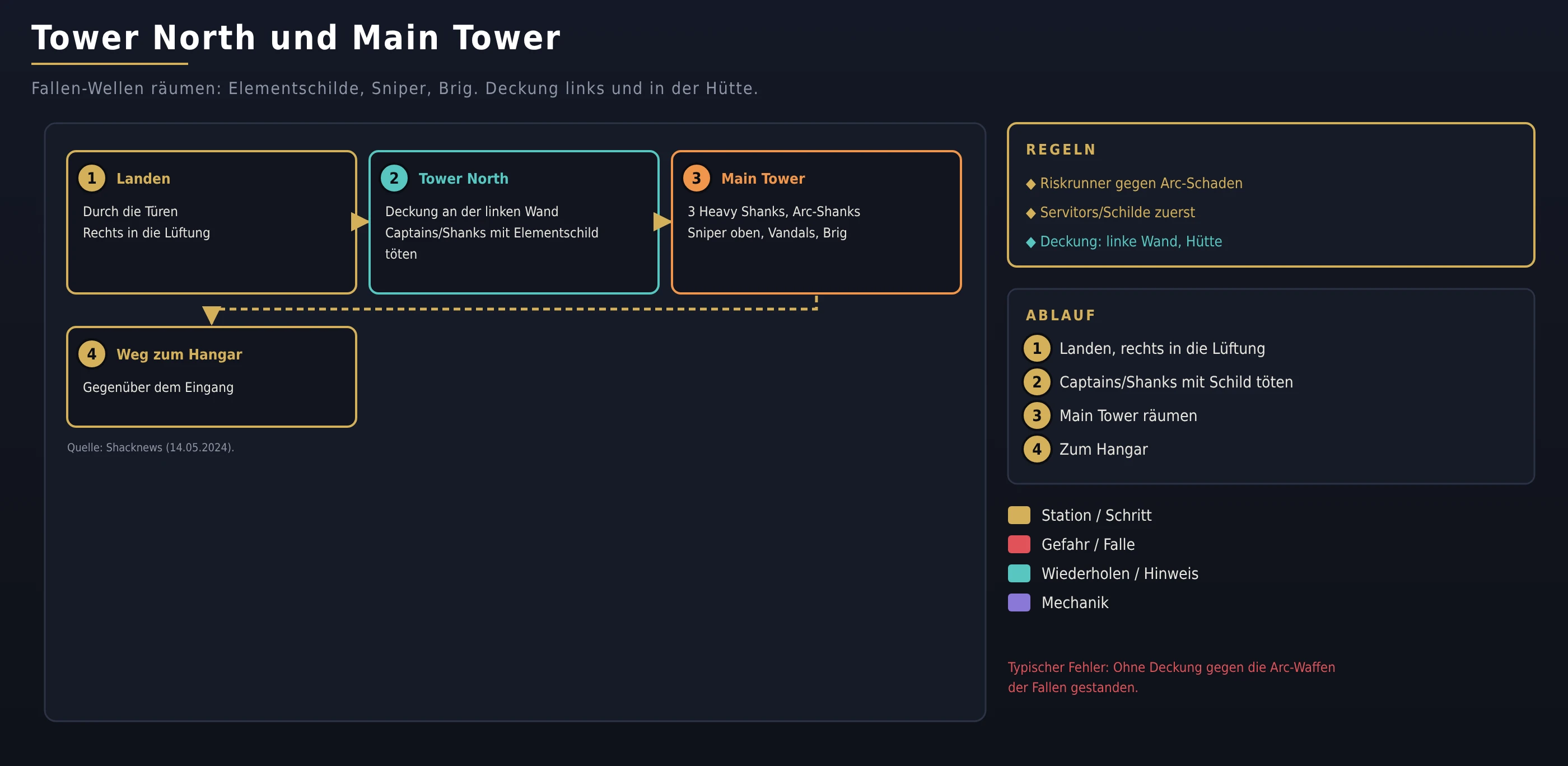The width and height of the screenshot is (1568, 766).
Task: Select the text Riskrunner gegen Arc-Schaden
Action: click(1141, 183)
